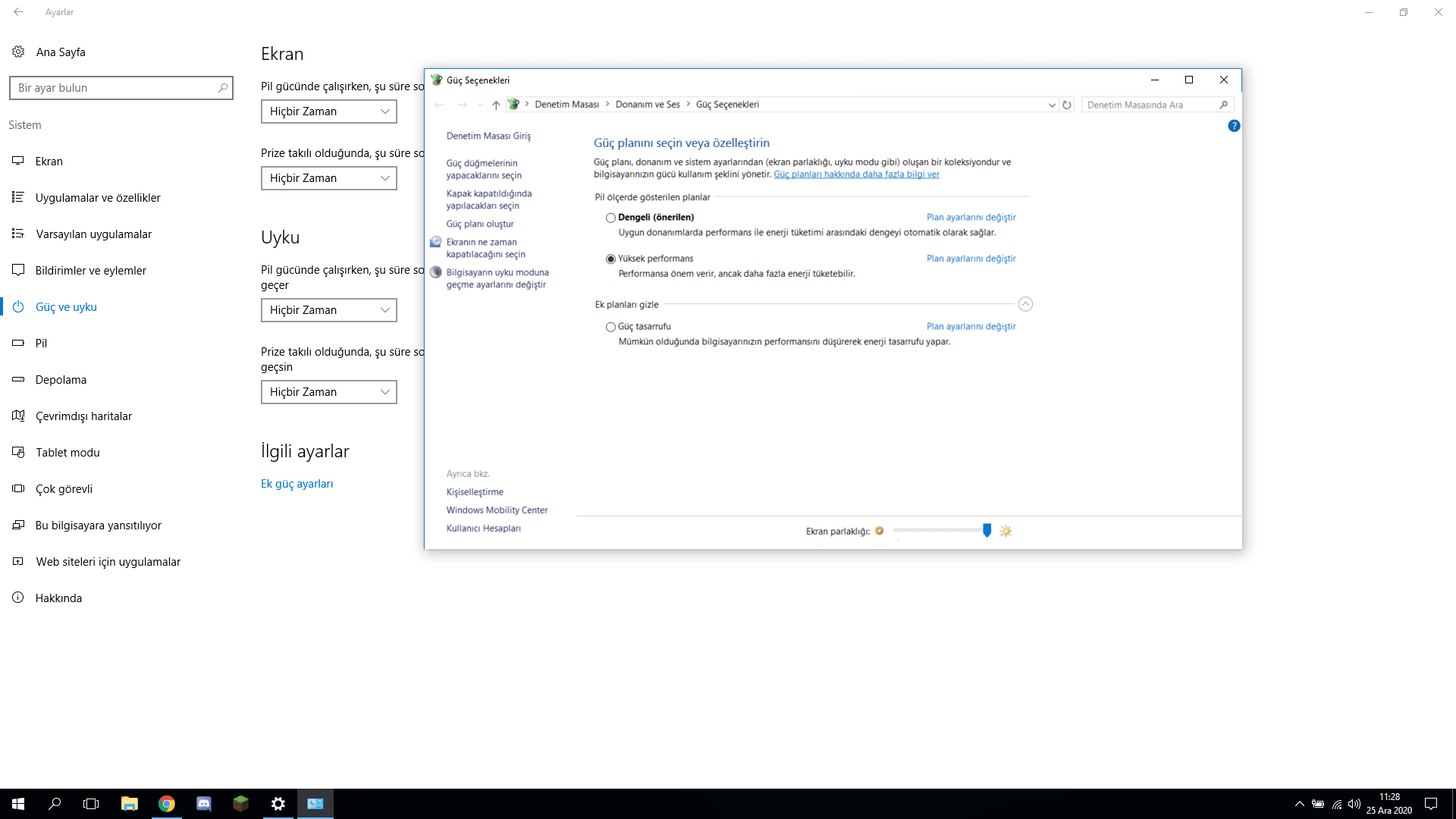Open the Güç planı oluştur link

pyautogui.click(x=480, y=224)
